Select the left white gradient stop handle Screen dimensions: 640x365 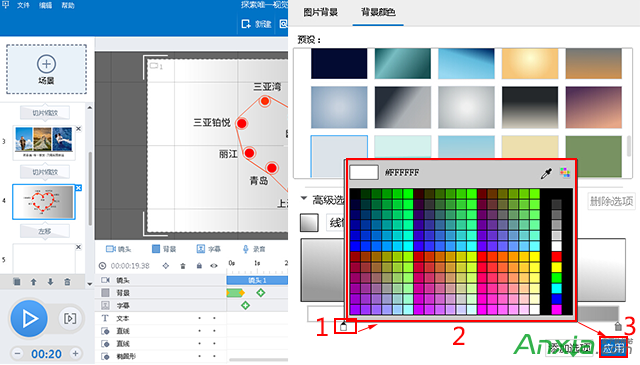point(344,326)
